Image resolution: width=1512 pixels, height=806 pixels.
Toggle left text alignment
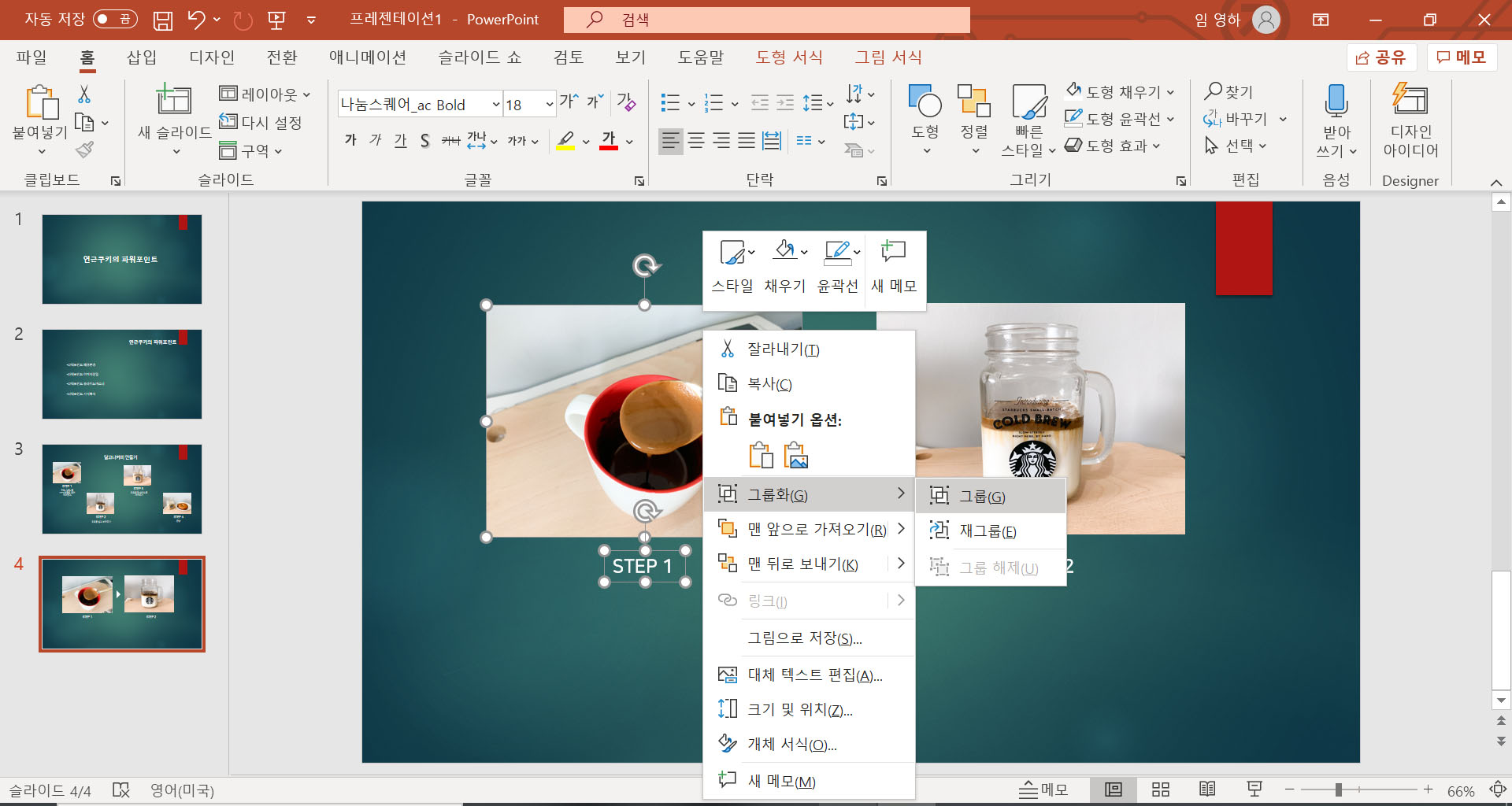coord(670,141)
